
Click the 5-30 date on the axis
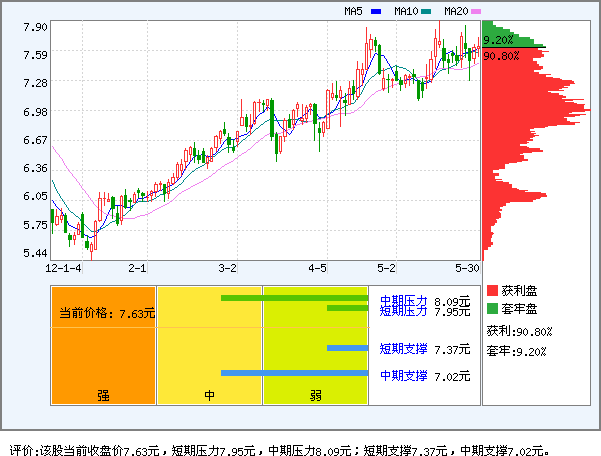coord(467,268)
